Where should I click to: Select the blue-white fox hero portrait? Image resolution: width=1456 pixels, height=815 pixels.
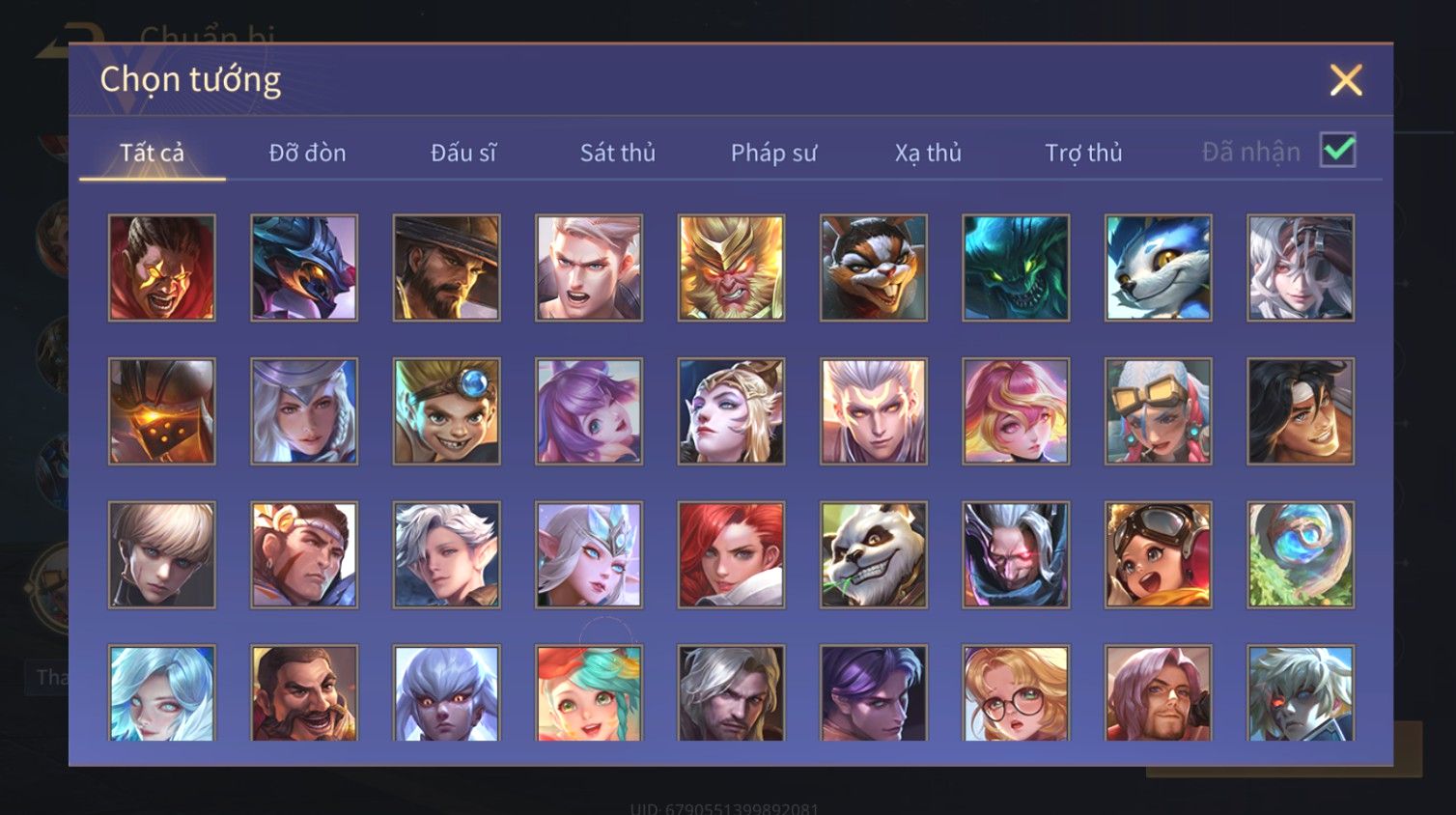[1159, 267]
